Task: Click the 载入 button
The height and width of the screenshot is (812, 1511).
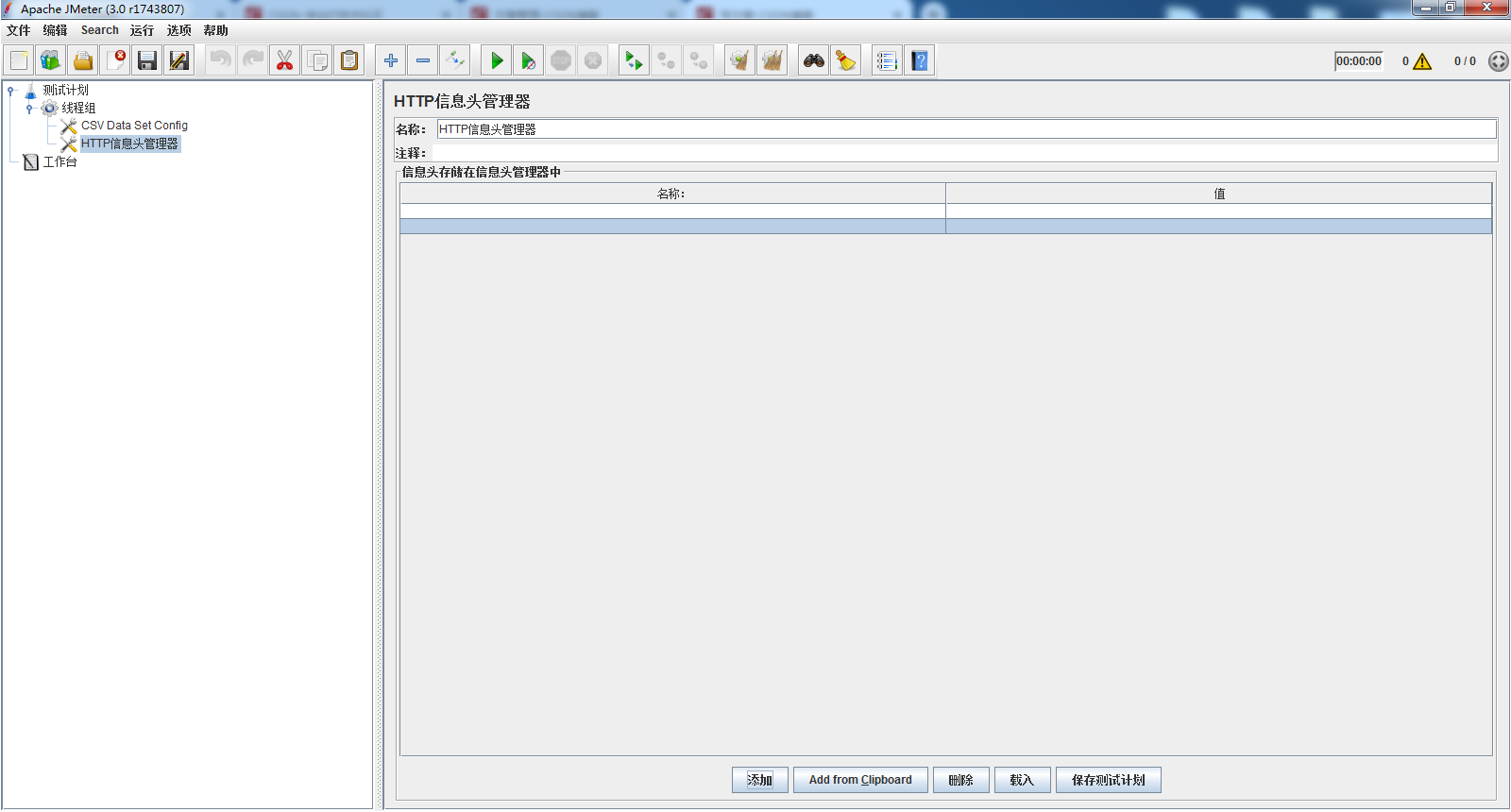Action: tap(1022, 780)
